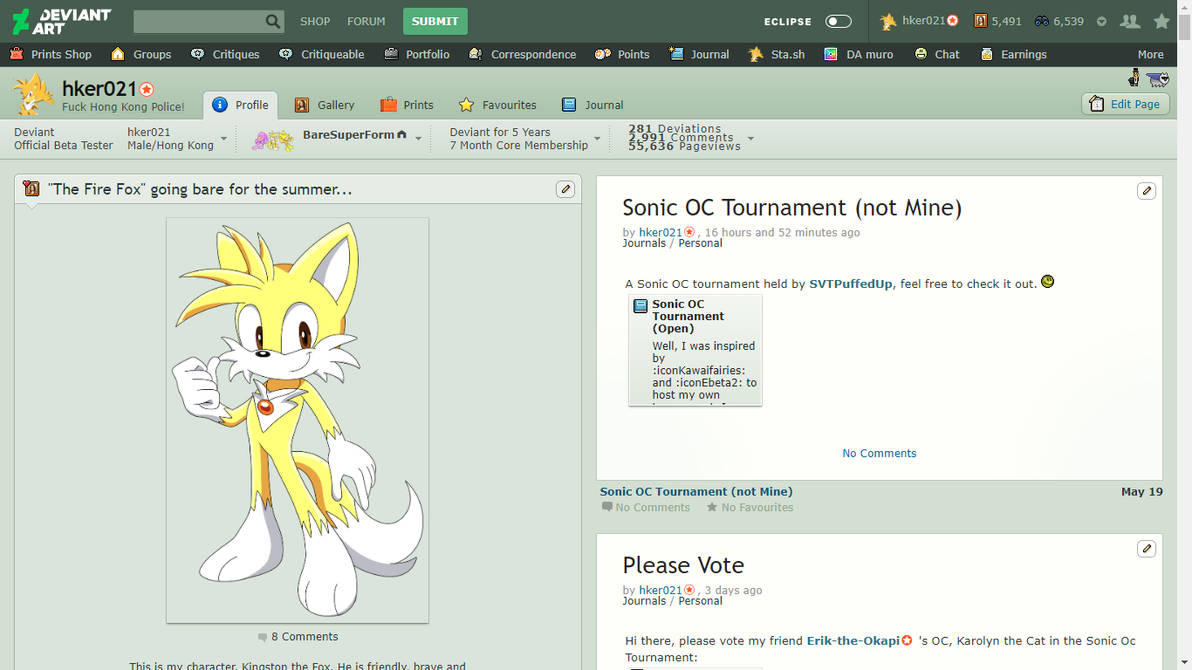The width and height of the screenshot is (1192, 670).
Task: Open the Kingston the Fox artwork thumbnail
Action: [297, 421]
